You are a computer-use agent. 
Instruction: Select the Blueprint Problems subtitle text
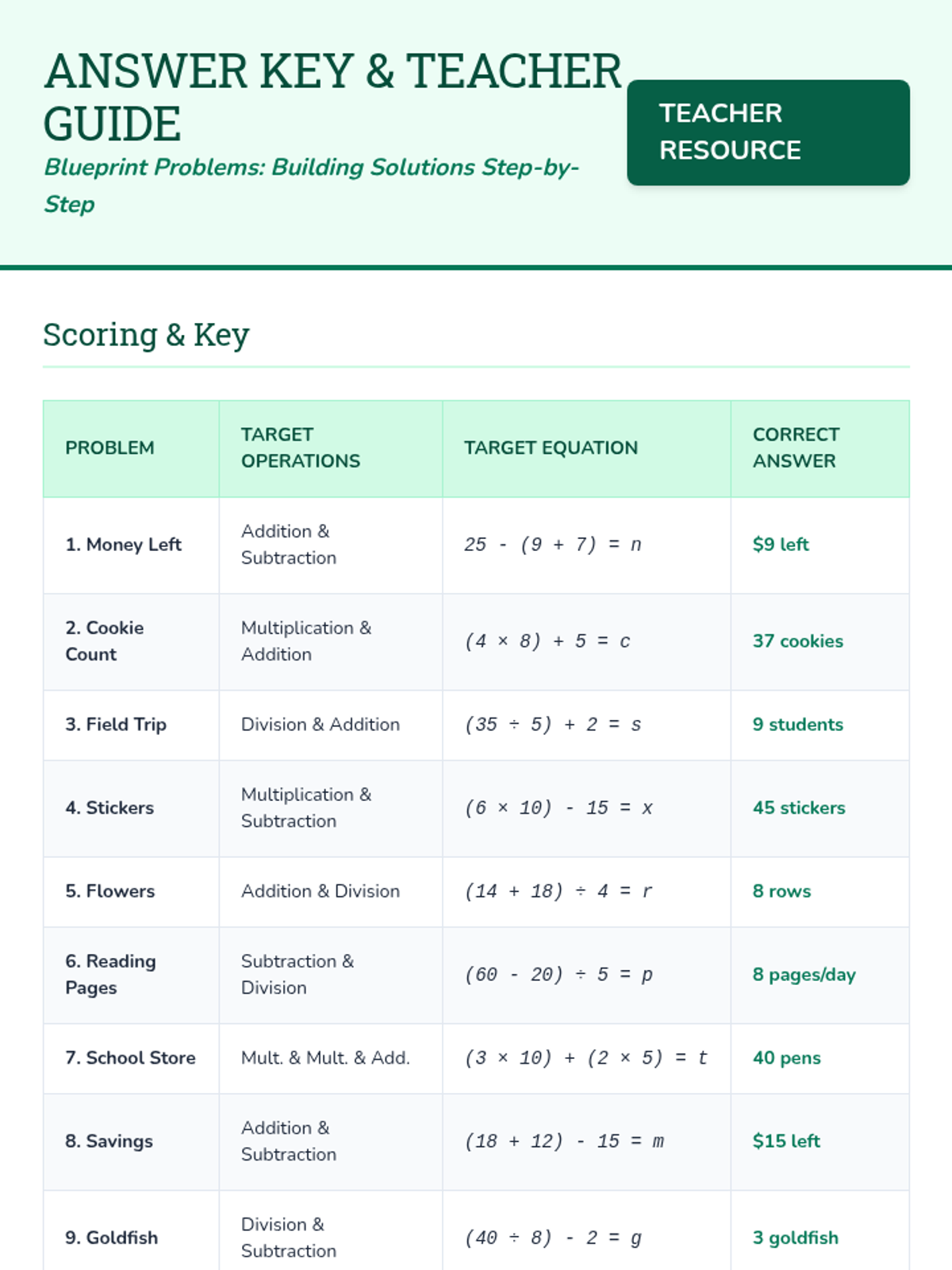pyautogui.click(x=311, y=185)
